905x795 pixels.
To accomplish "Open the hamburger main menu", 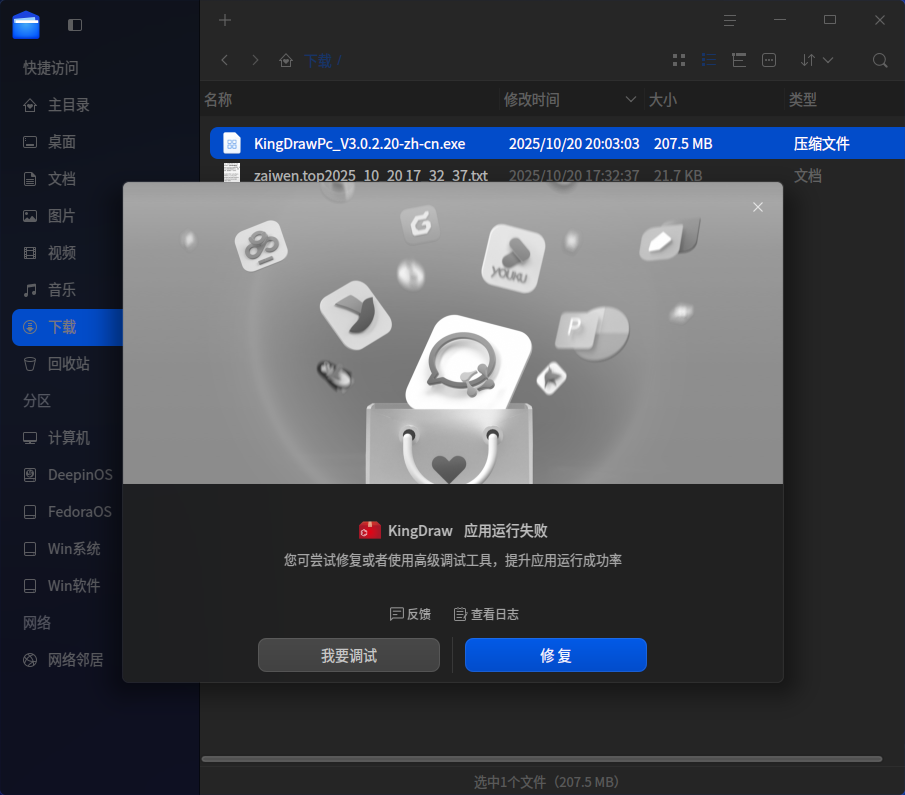I will coord(730,21).
